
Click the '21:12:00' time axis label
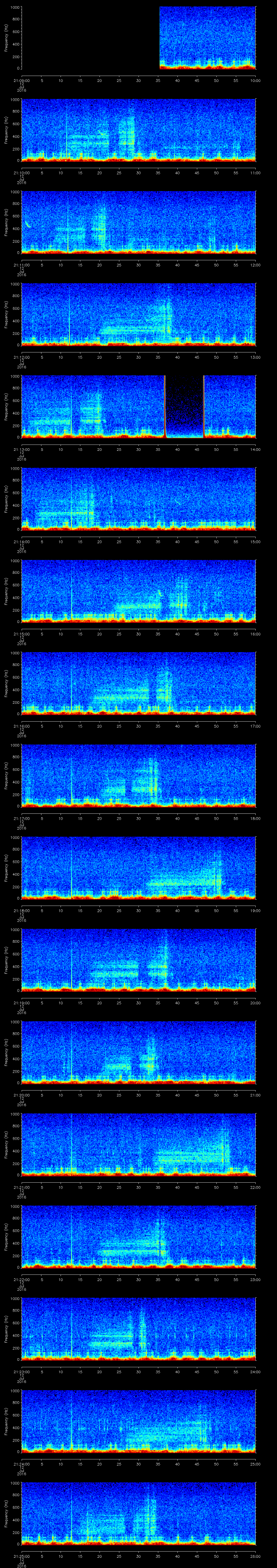tap(21, 357)
